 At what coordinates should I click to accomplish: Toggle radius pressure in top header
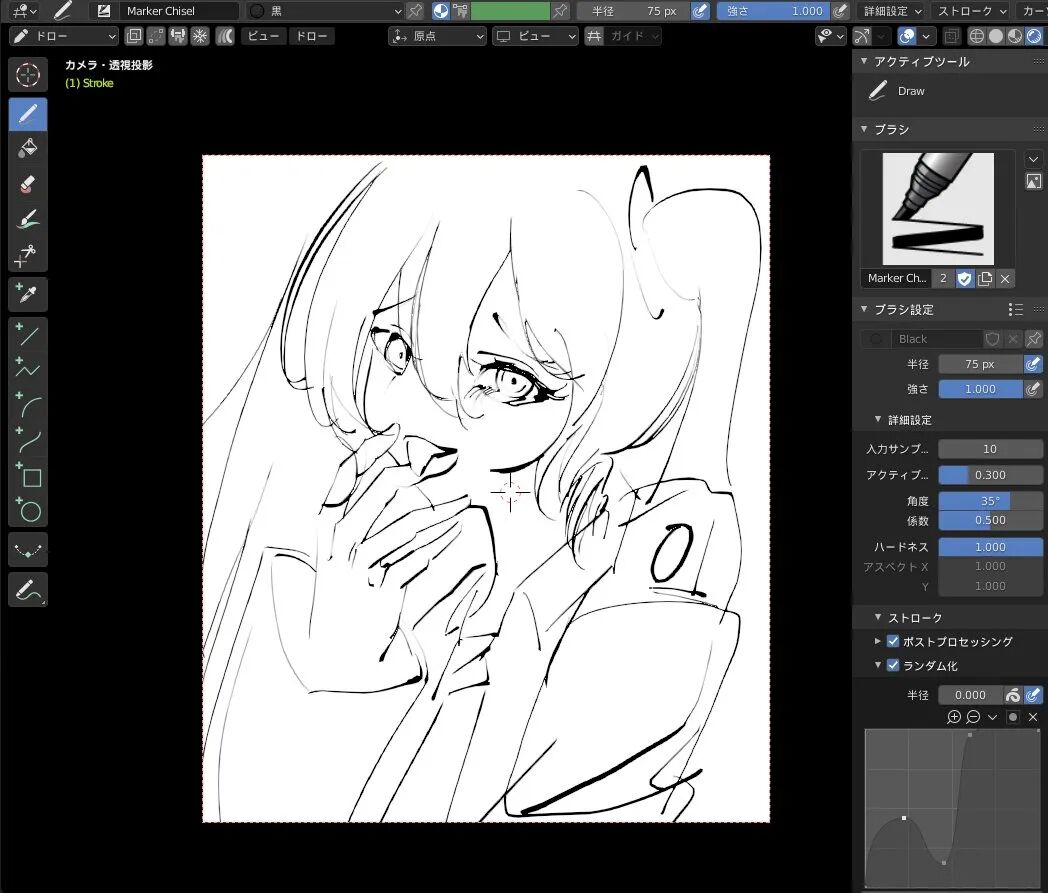coord(700,11)
